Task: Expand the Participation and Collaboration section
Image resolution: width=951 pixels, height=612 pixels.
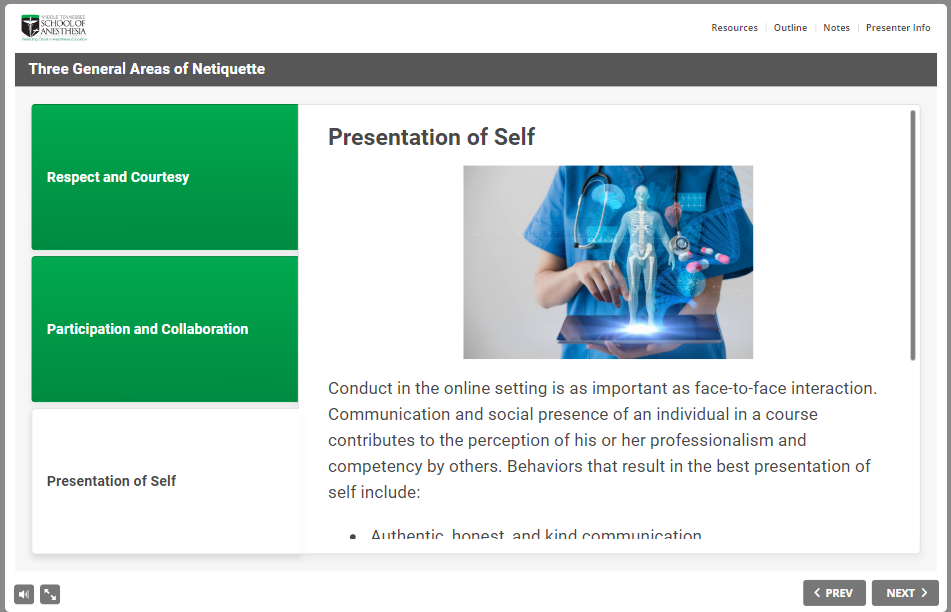Action: (x=164, y=328)
